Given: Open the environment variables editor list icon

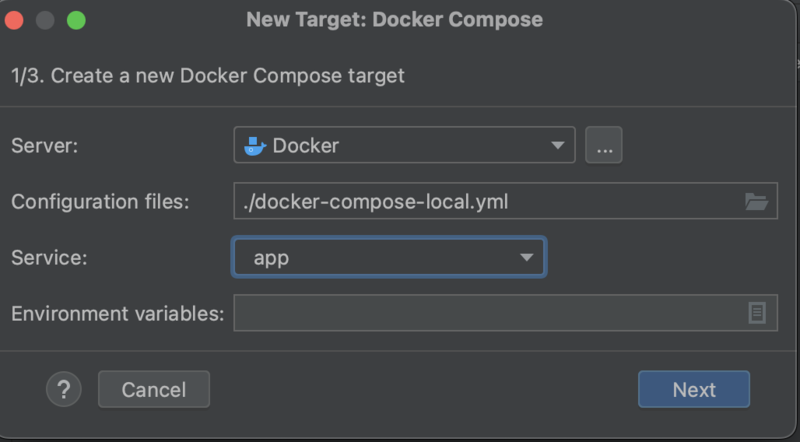Looking at the screenshot, I should (757, 313).
